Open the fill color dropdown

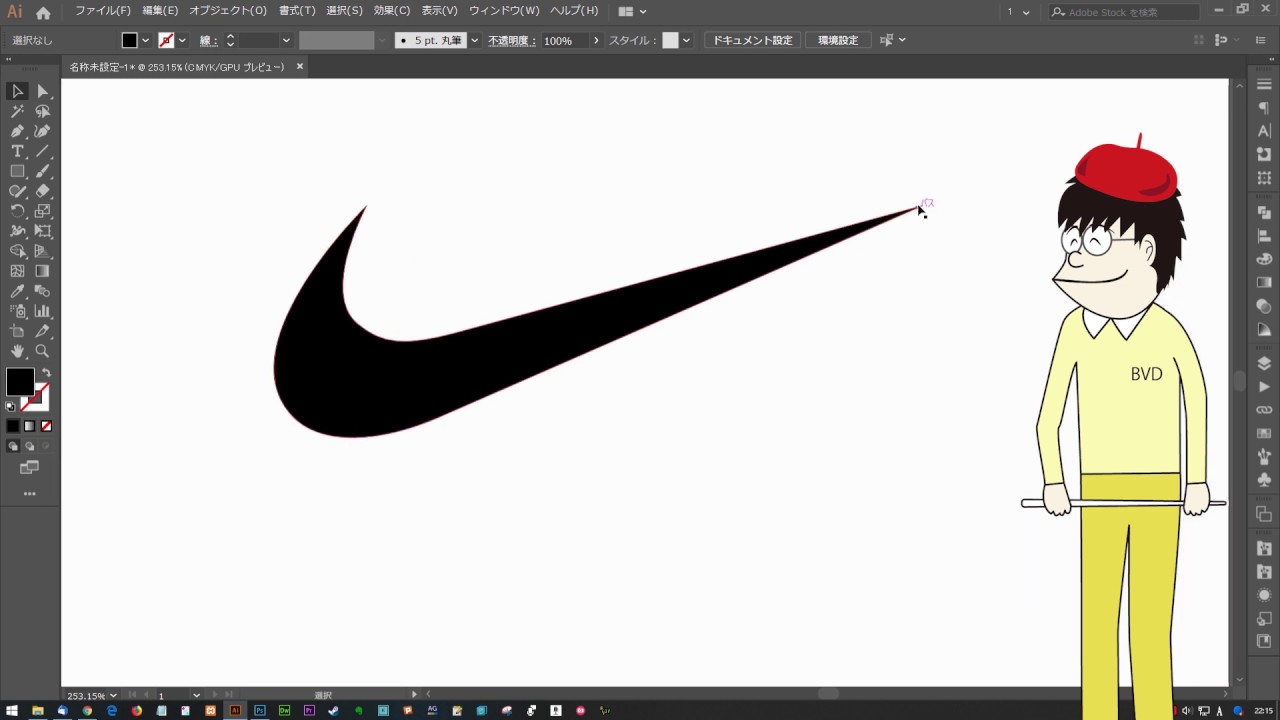tap(146, 40)
